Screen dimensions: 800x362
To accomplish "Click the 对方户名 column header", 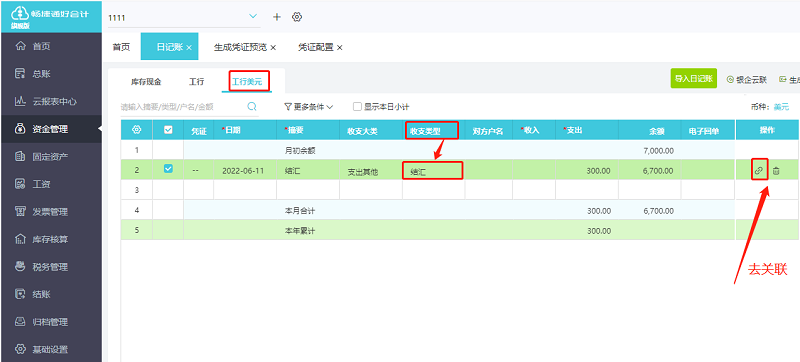I will 488,131.
